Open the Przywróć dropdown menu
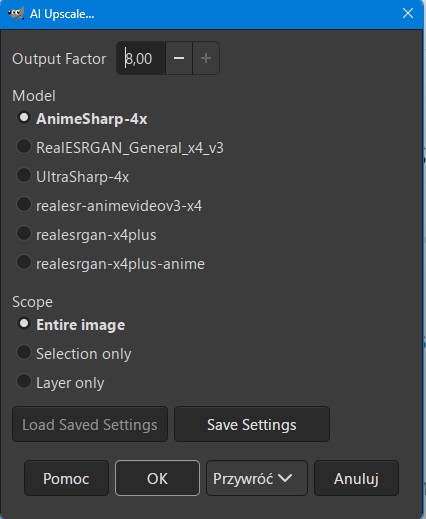This screenshot has height=519, width=426. pyautogui.click(x=257, y=478)
